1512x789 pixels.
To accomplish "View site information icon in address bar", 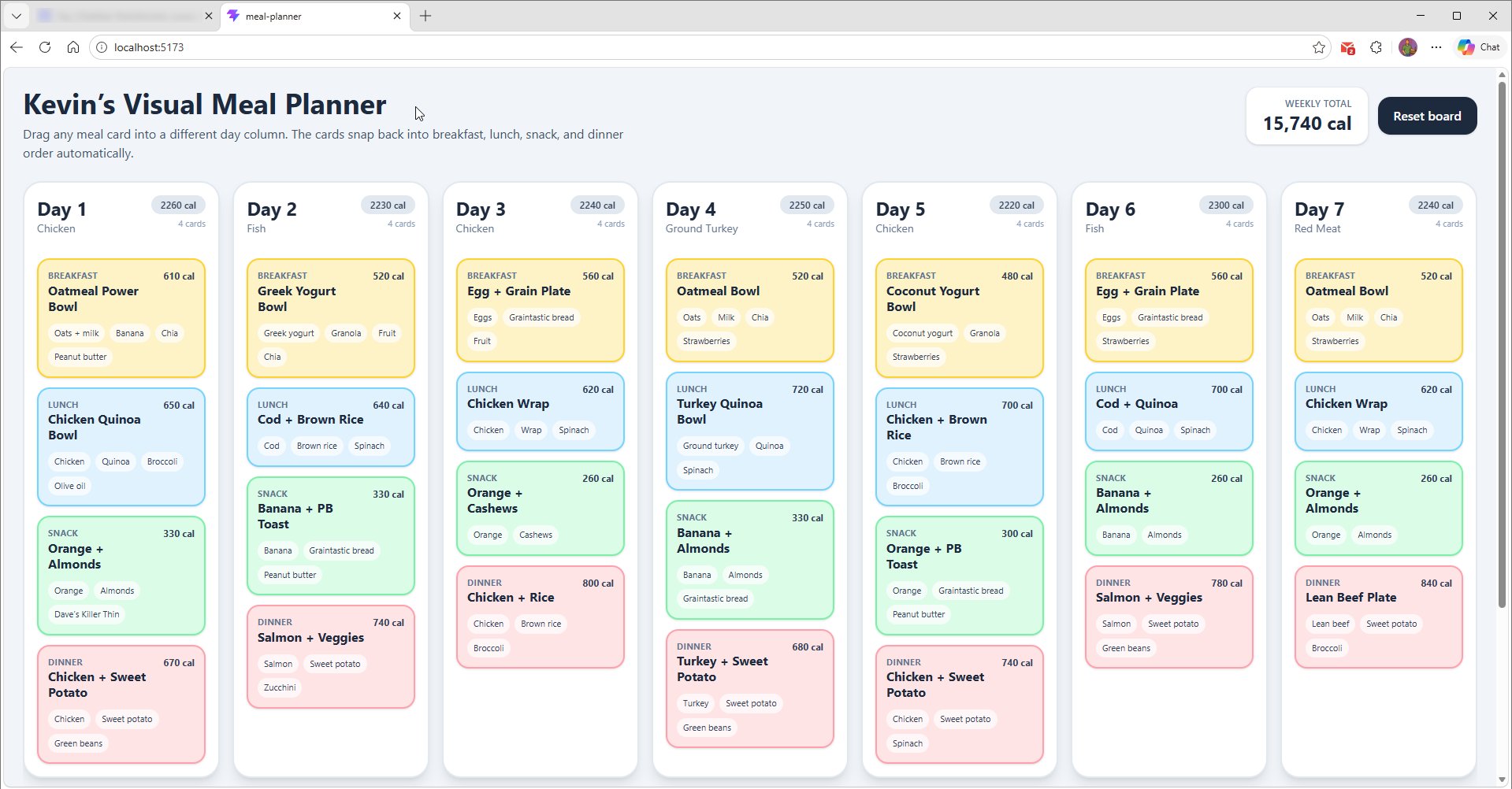I will (102, 47).
